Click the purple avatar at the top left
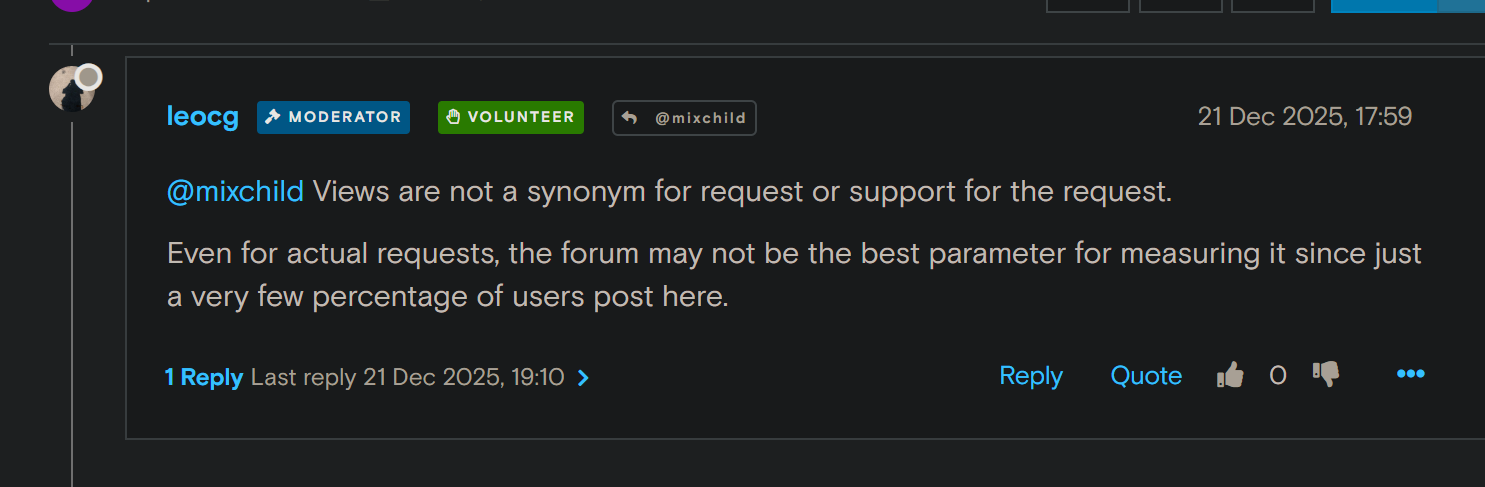 71,4
